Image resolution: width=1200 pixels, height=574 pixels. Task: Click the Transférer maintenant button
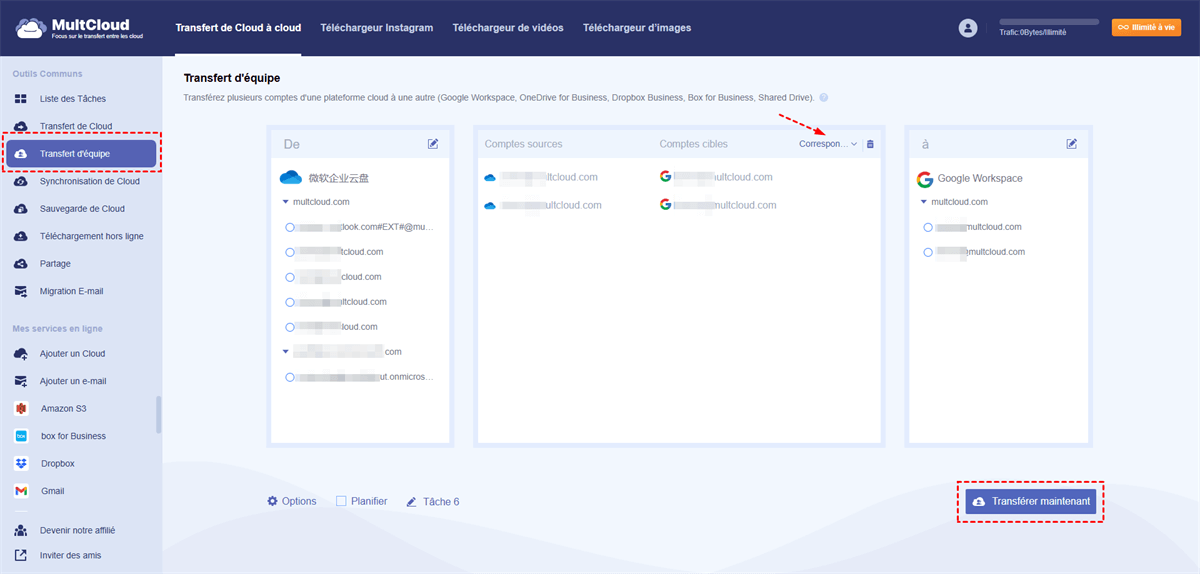(1030, 501)
